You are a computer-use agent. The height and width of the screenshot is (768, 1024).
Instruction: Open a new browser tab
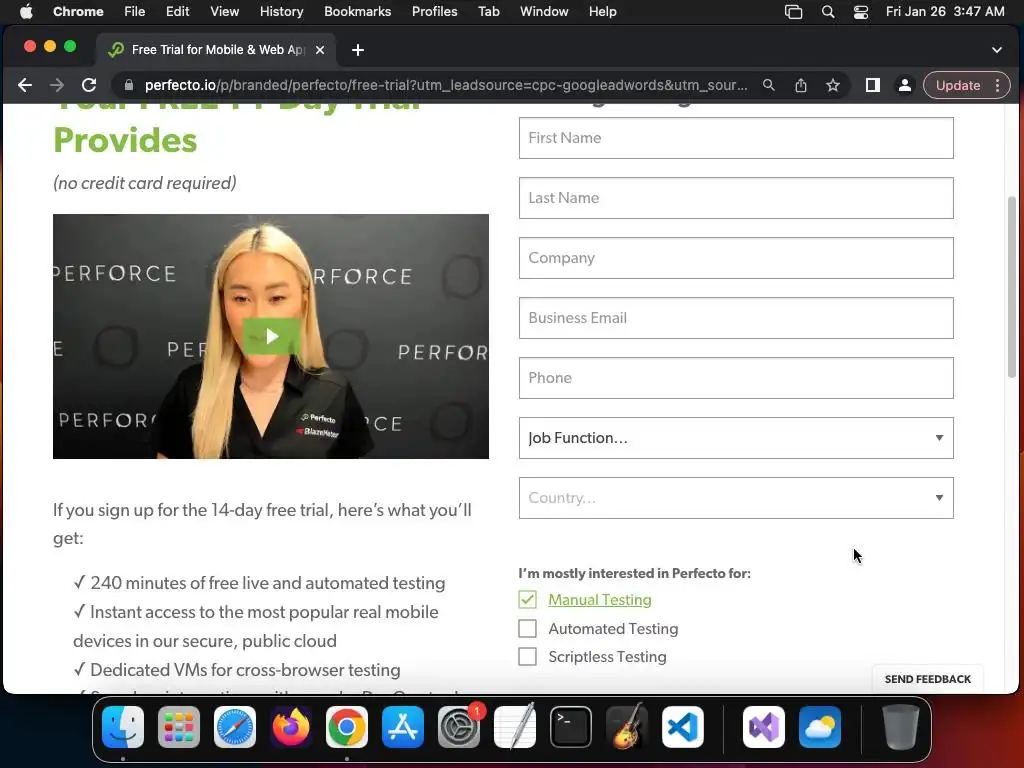[357, 50]
